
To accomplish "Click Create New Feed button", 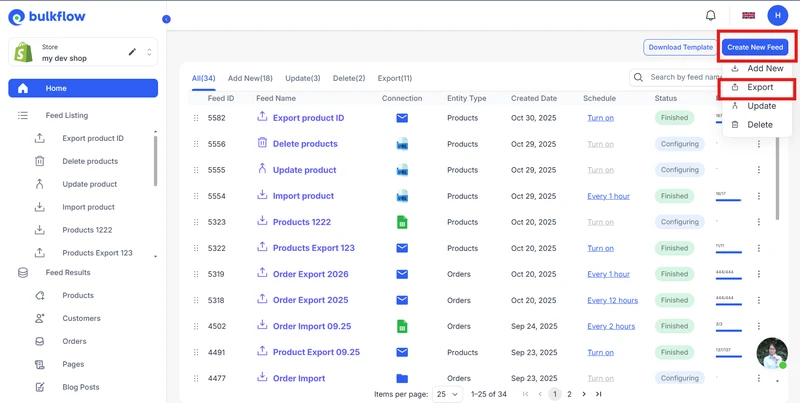I will (x=755, y=47).
